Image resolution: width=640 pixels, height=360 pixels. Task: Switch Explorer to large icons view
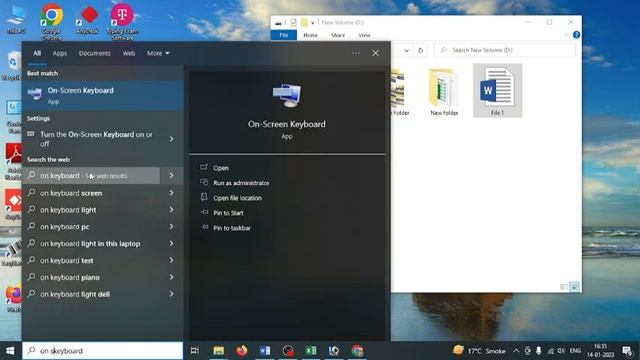575,287
